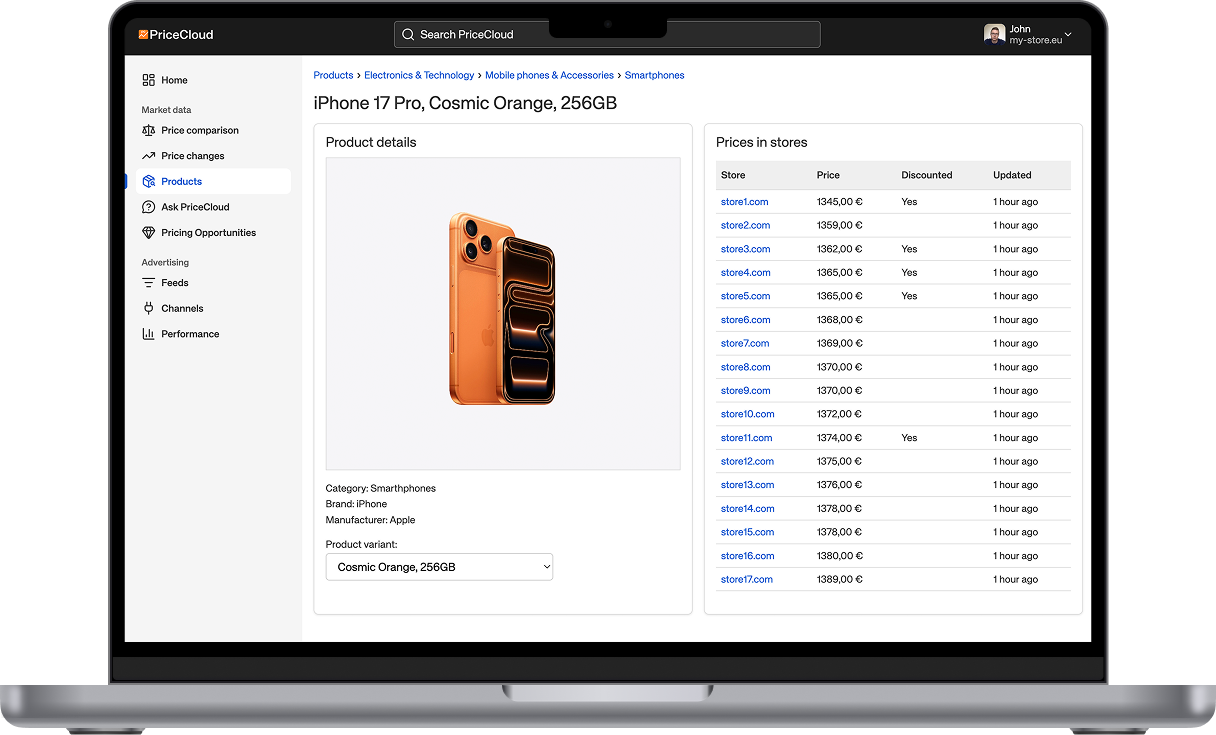Click the Channels plug icon
This screenshot has width=1216, height=735.
[x=148, y=309]
